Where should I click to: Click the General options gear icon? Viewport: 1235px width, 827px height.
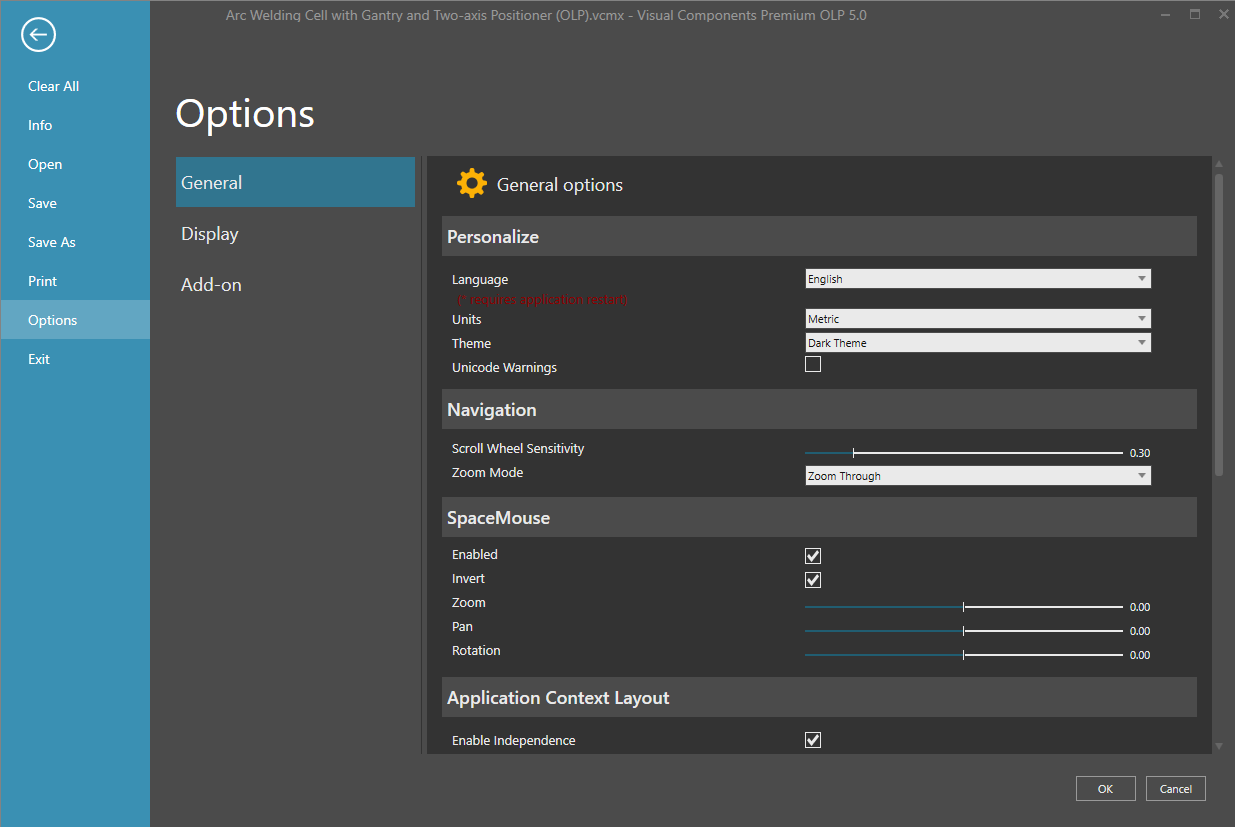pyautogui.click(x=471, y=184)
